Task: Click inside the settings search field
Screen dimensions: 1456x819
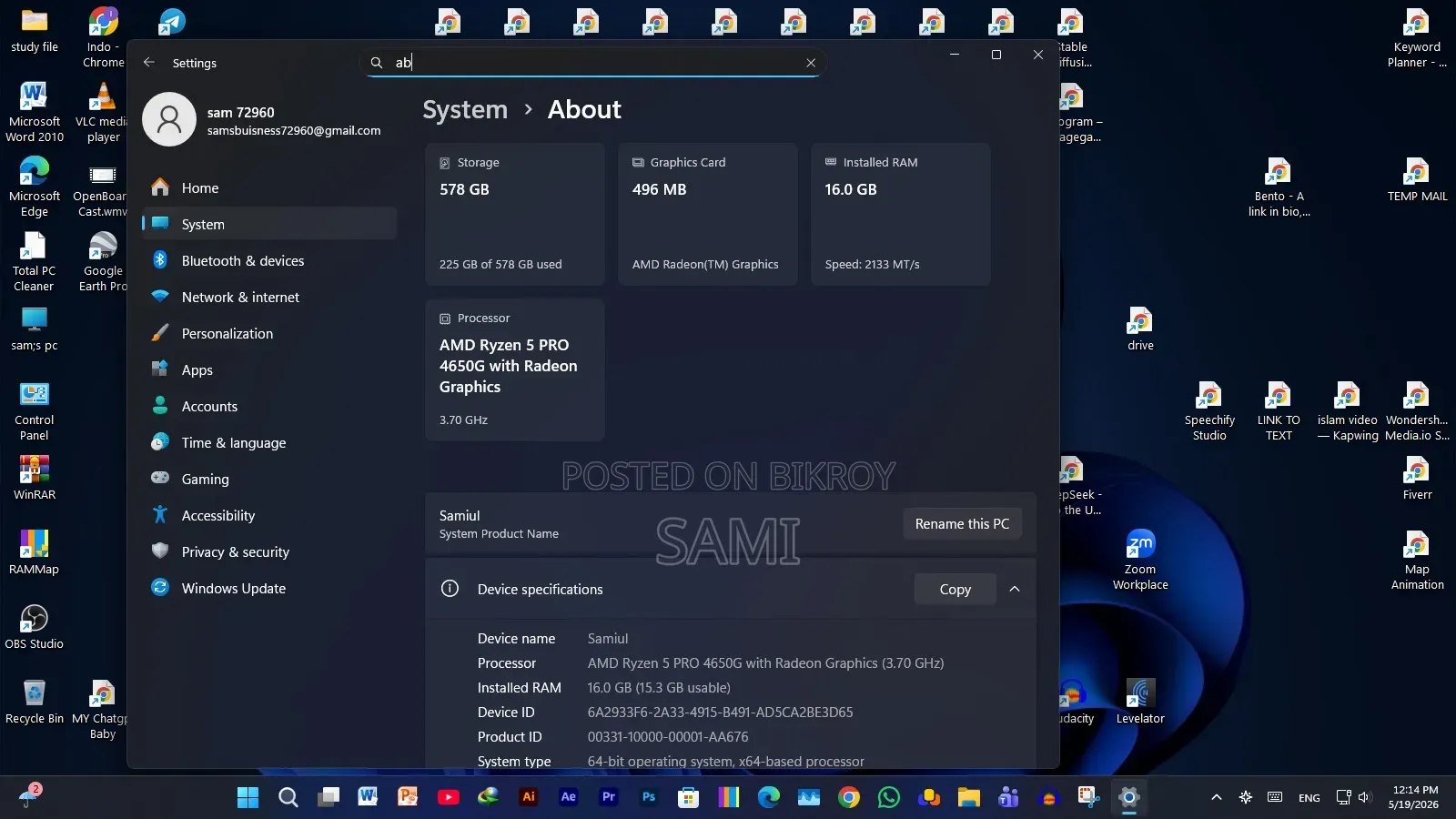Action: tap(595, 62)
